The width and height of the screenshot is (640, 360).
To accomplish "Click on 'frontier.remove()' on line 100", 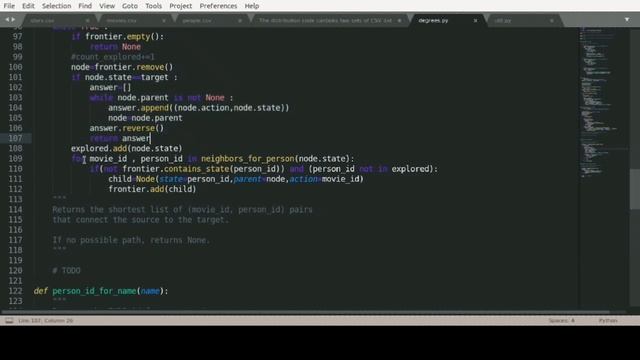I will [134, 67].
